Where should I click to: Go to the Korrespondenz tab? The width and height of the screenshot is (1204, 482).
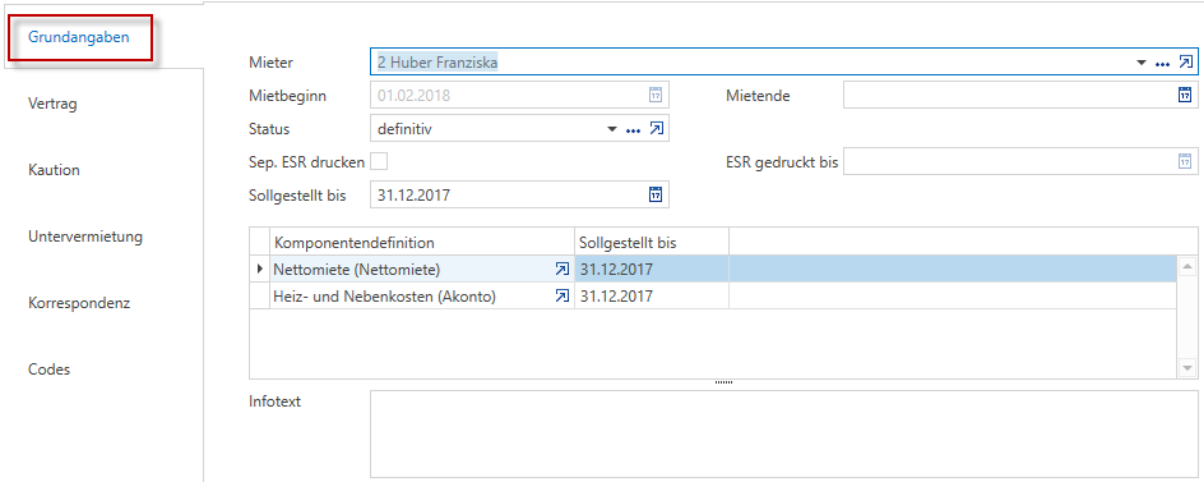tap(79, 303)
